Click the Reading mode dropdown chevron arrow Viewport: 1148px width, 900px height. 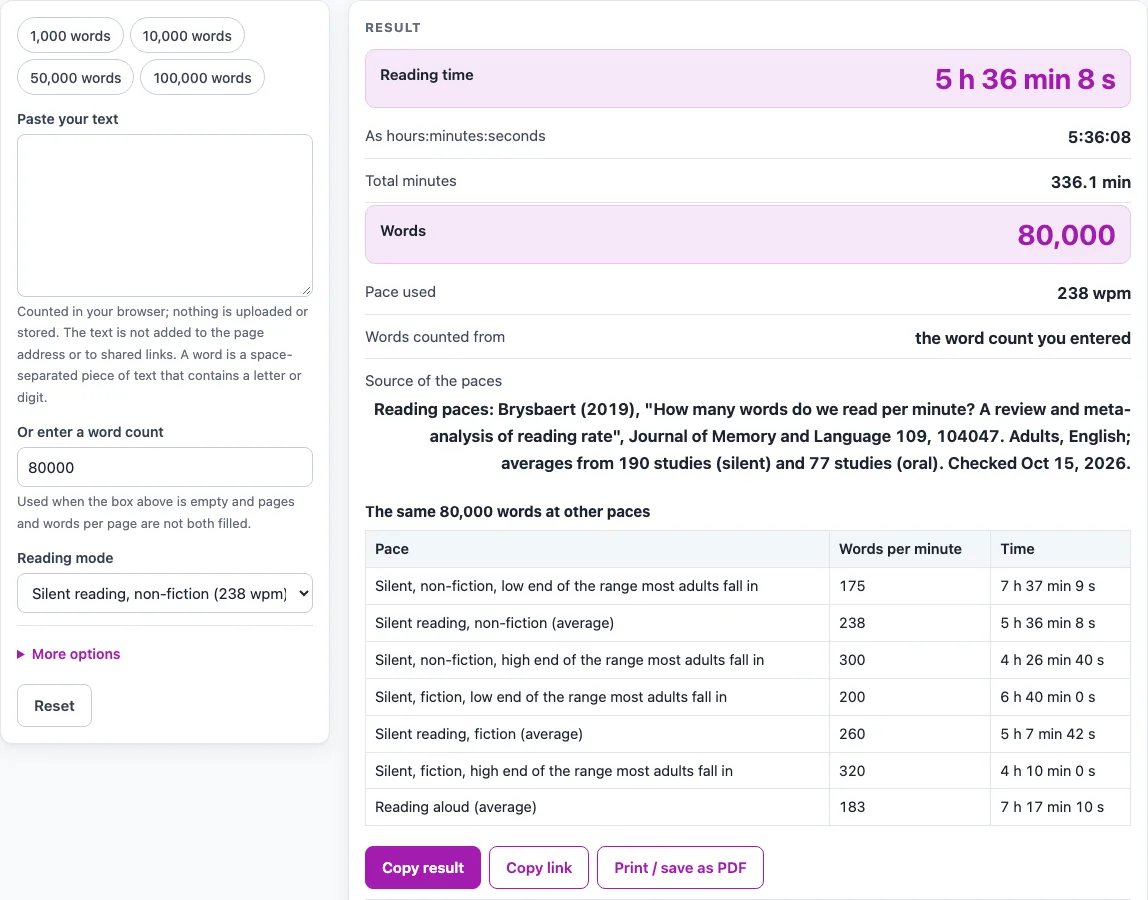pyautogui.click(x=303, y=593)
